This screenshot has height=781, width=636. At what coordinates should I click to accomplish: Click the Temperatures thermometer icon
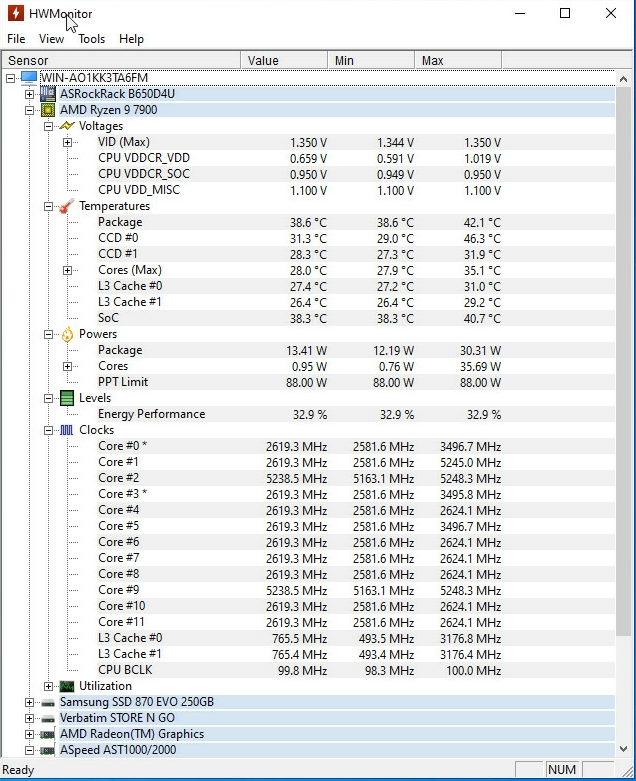point(67,206)
